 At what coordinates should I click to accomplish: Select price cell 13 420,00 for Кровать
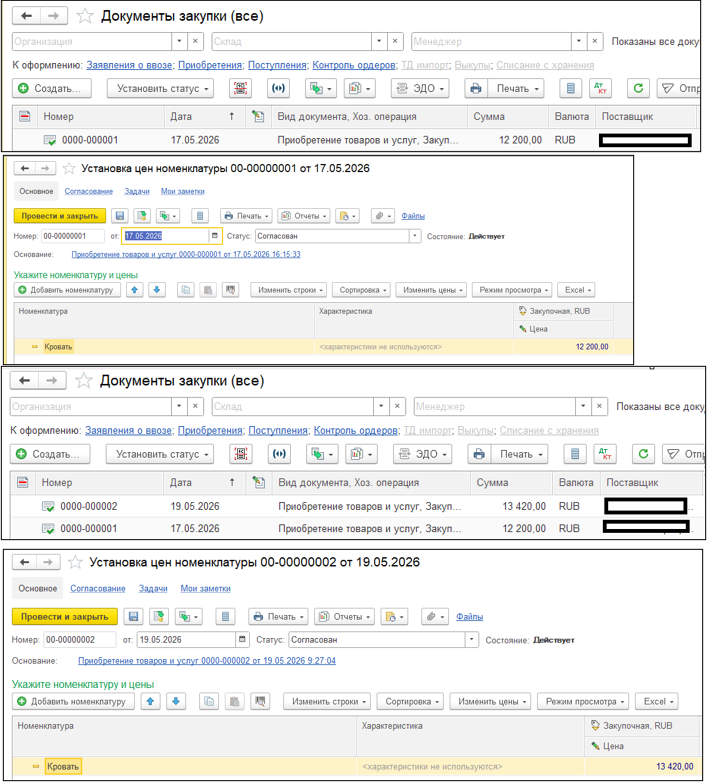pyautogui.click(x=643, y=767)
